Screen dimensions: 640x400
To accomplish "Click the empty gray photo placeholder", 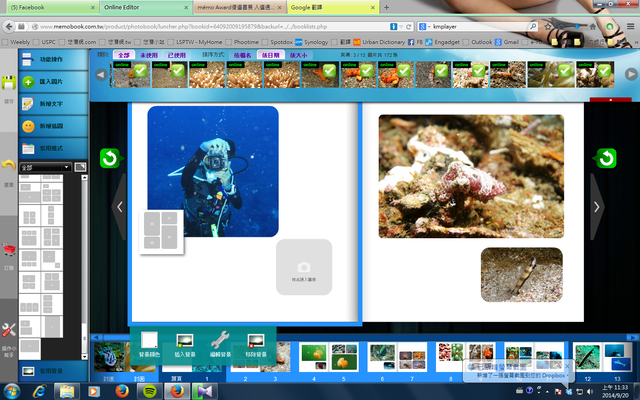I will click(304, 267).
